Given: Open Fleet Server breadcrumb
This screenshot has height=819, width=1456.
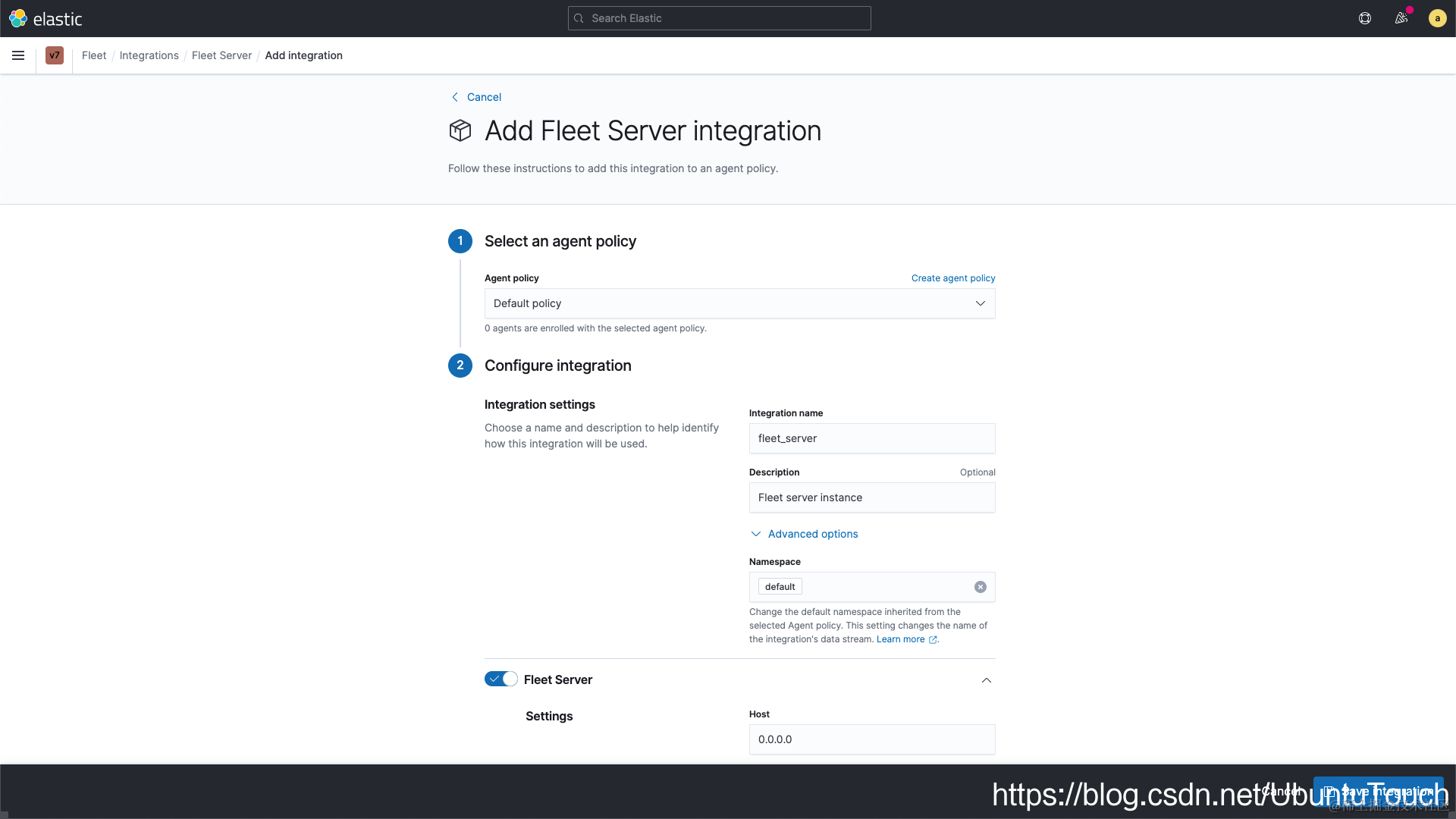Looking at the screenshot, I should click(221, 55).
